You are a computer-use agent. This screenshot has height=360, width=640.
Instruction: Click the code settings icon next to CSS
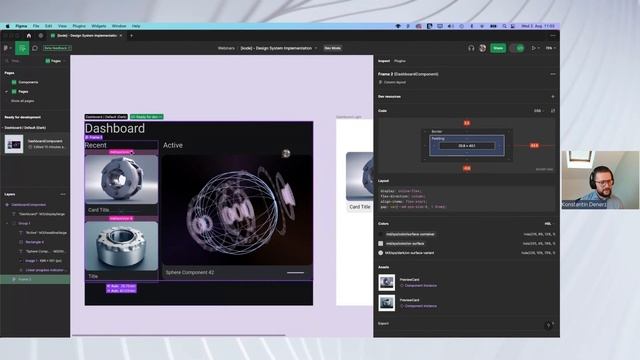(x=553, y=111)
